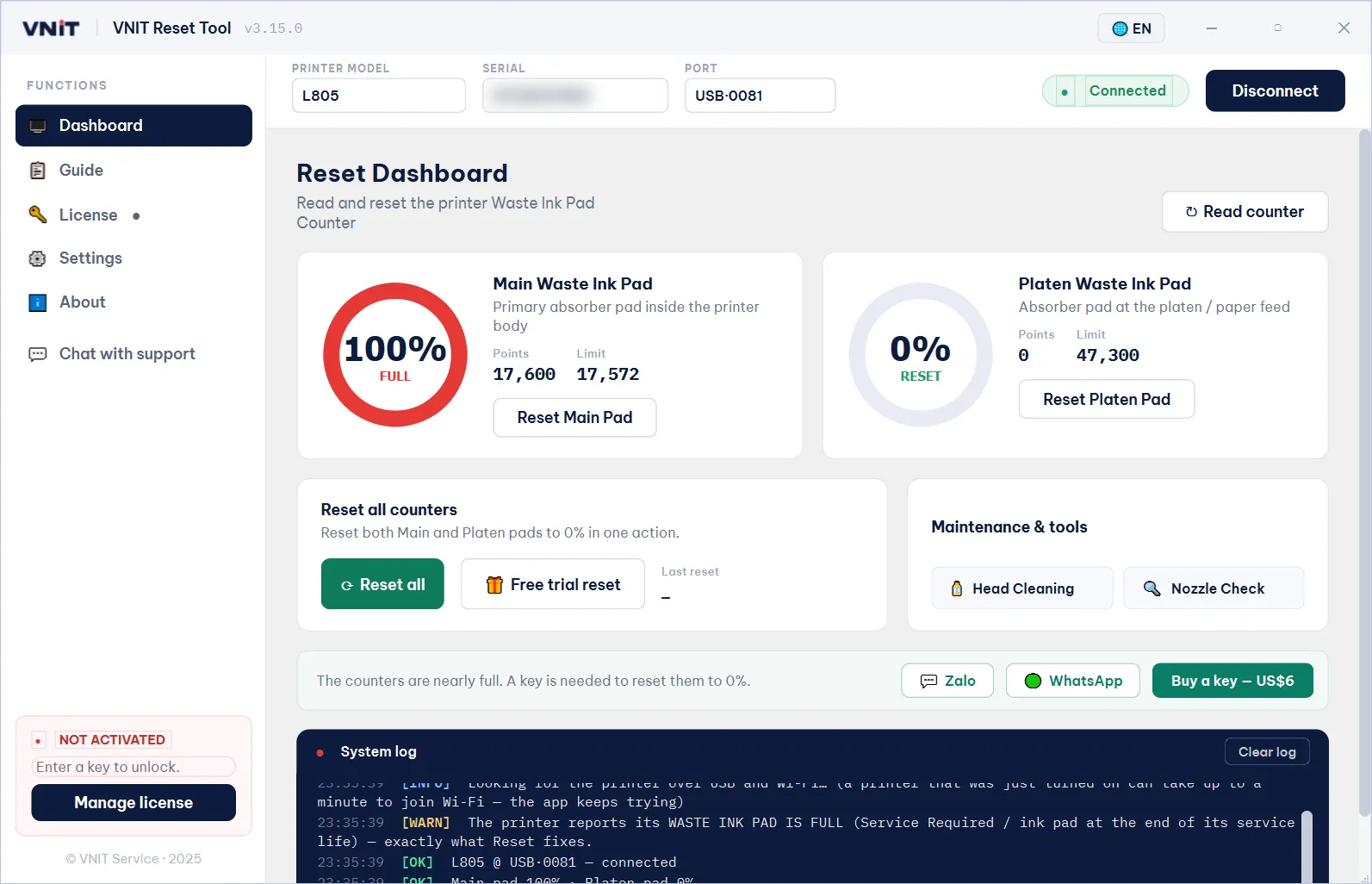The height and width of the screenshot is (884, 1372).
Task: Click the magnifier icon on Nozzle Check
Action: (x=1152, y=588)
